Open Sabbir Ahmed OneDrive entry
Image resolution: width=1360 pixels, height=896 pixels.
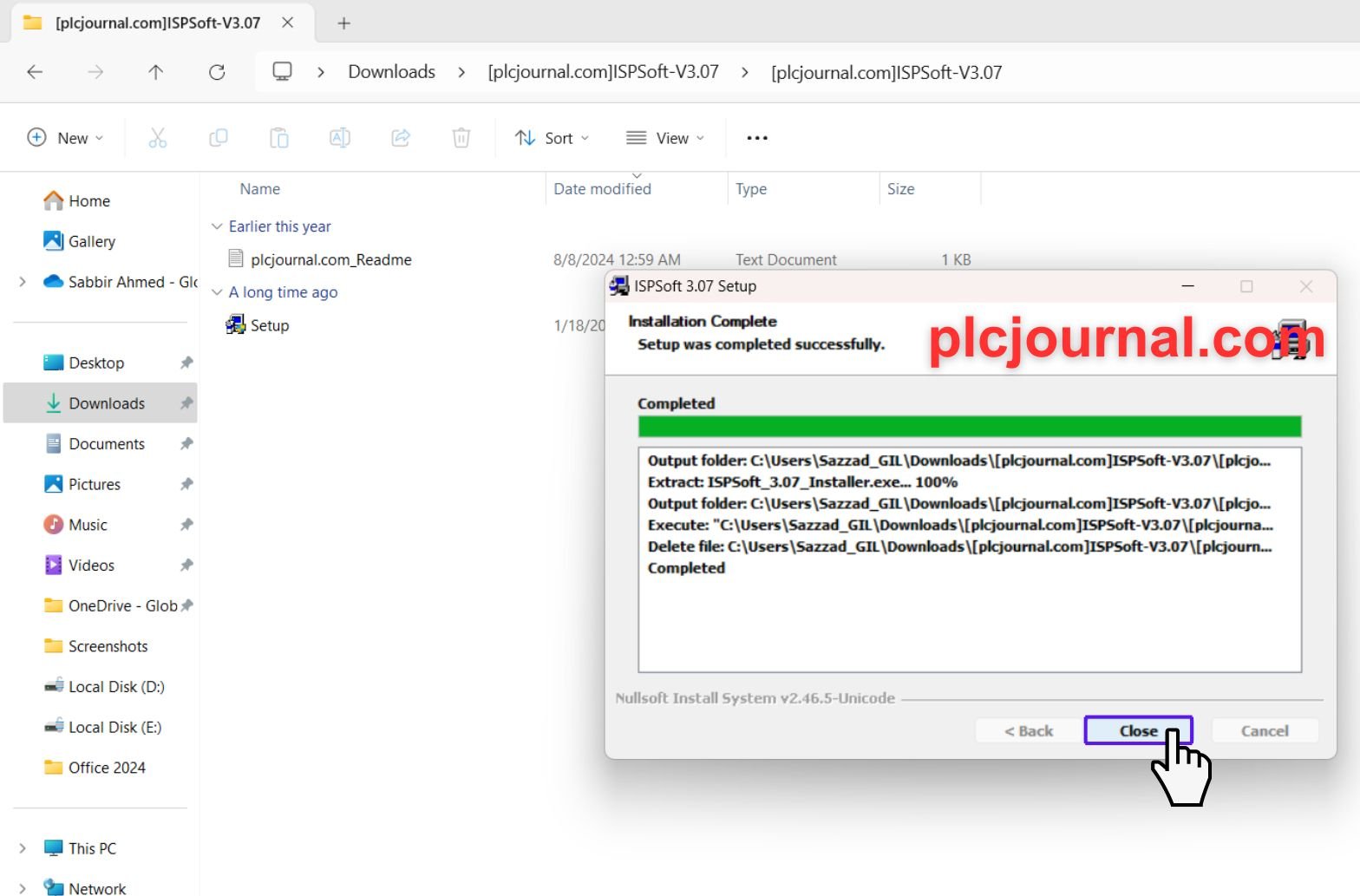(120, 282)
